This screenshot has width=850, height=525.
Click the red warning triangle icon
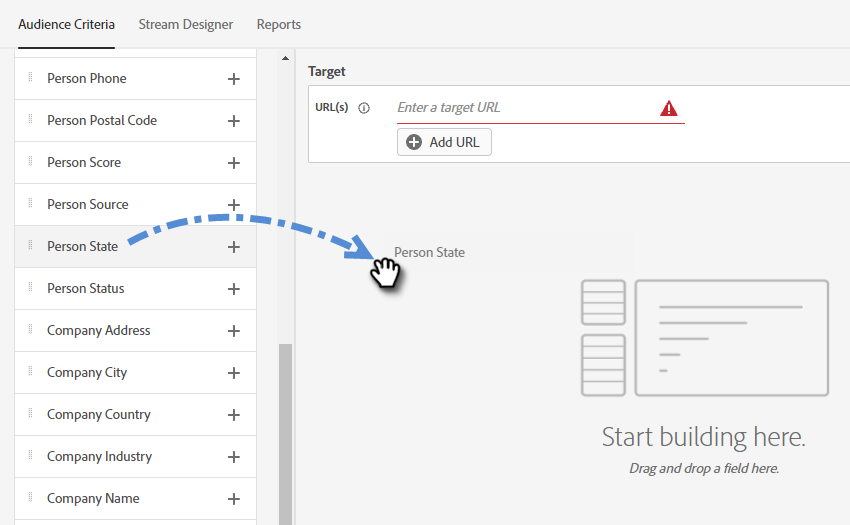(669, 108)
